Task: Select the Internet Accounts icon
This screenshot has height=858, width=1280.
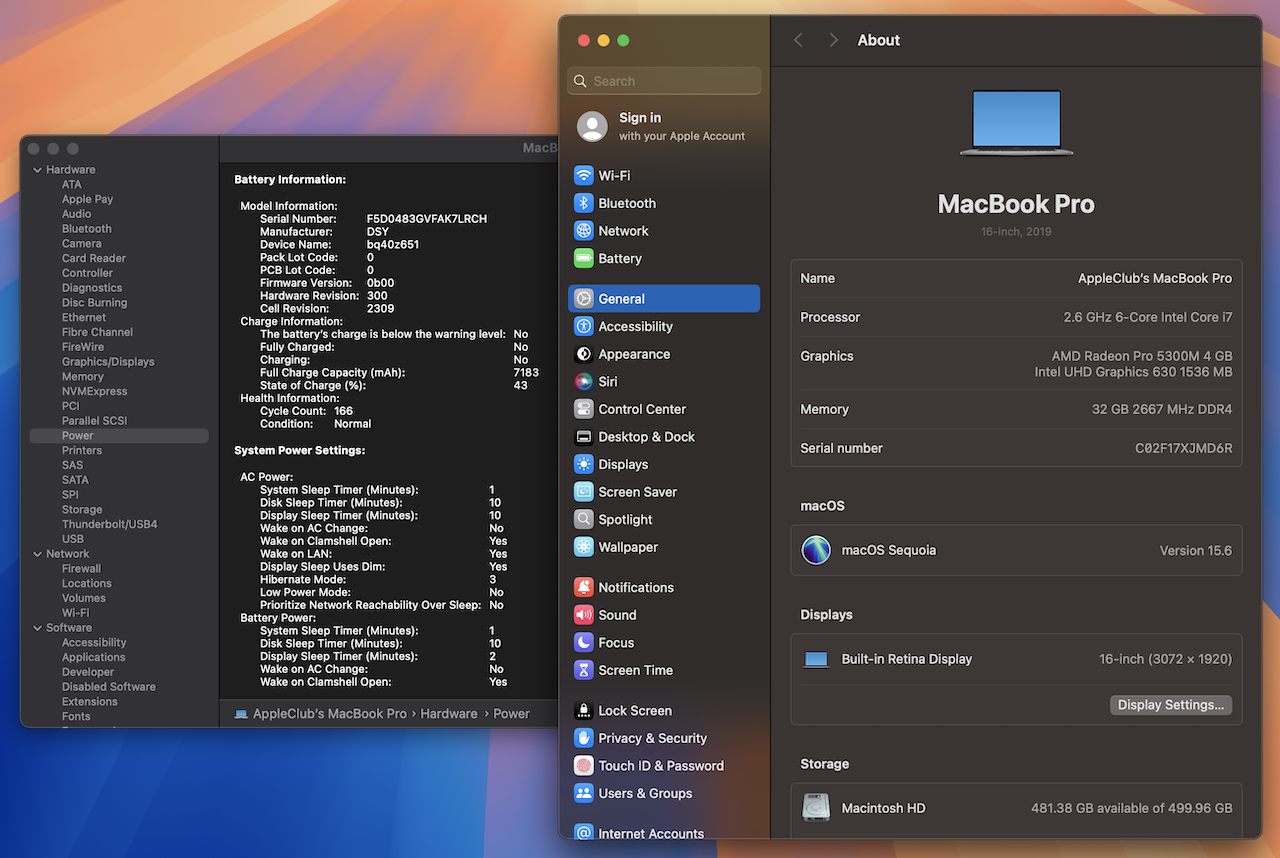Action: pyautogui.click(x=584, y=833)
